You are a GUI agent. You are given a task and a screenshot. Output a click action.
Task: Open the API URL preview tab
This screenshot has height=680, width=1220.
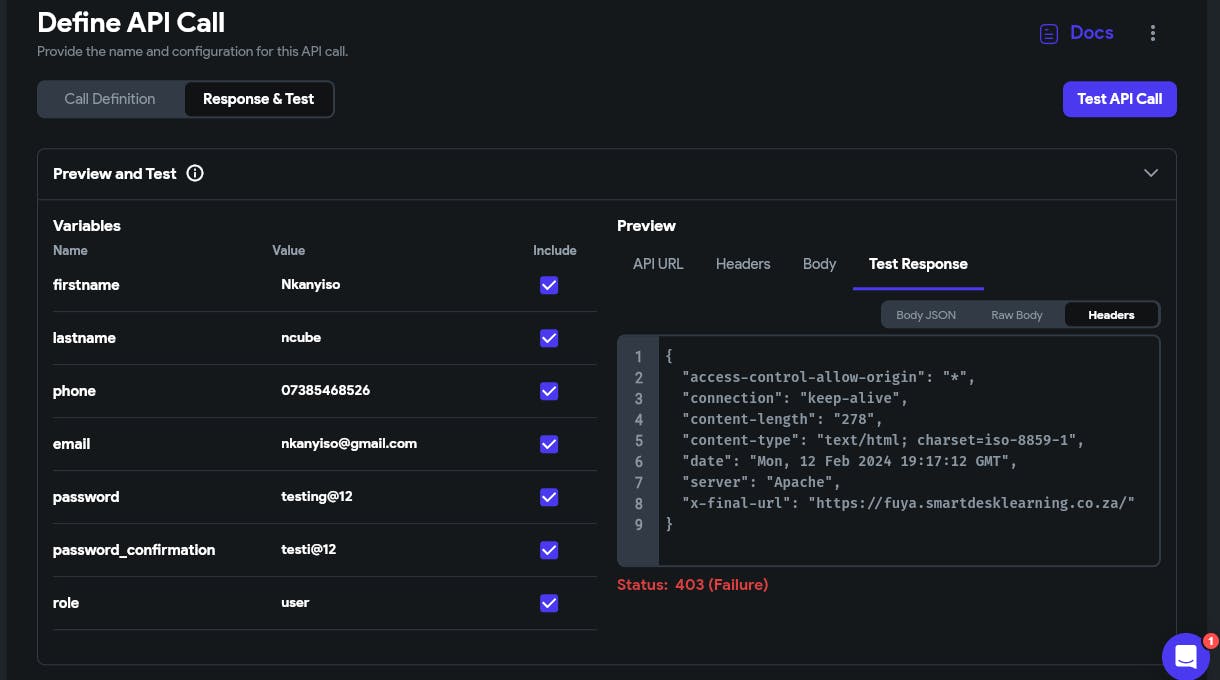[x=658, y=264]
